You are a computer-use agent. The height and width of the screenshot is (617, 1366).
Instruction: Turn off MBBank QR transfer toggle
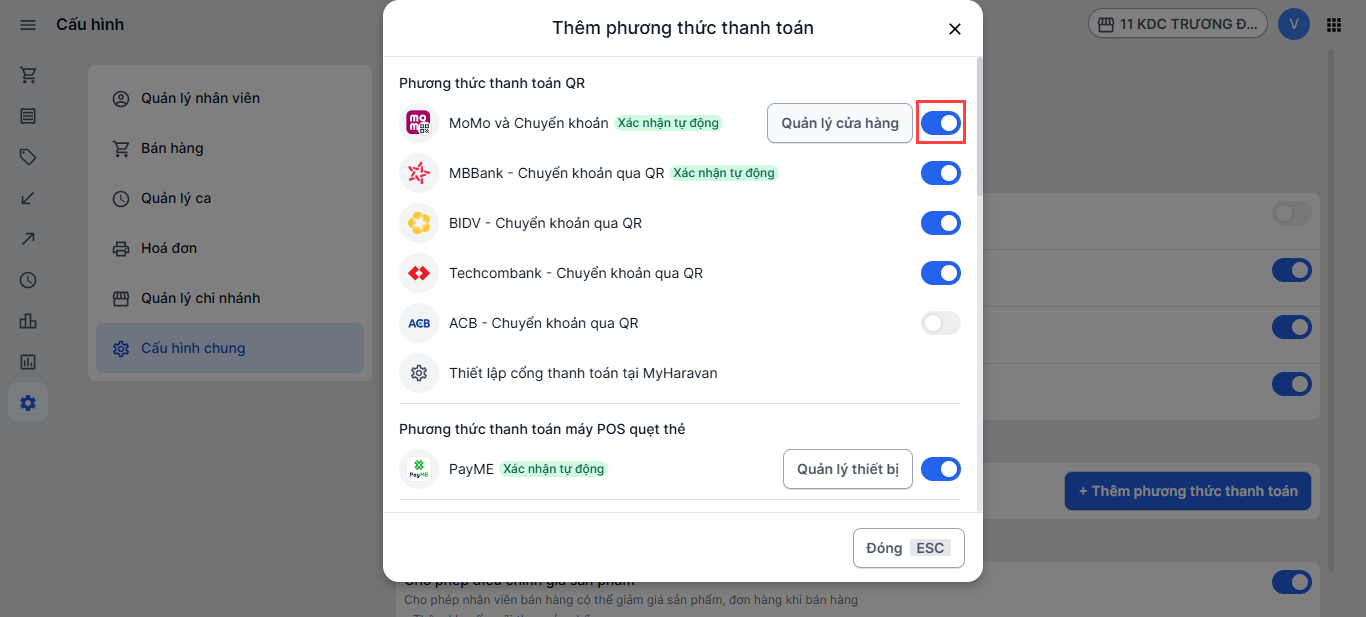pos(940,173)
